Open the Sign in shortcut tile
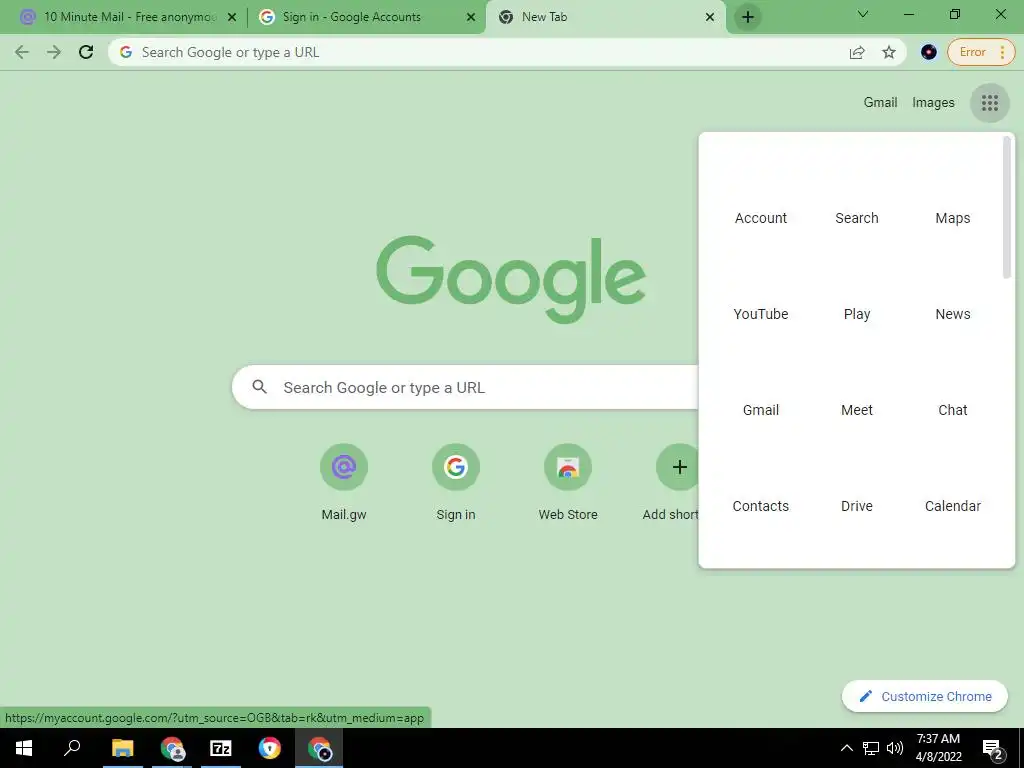The height and width of the screenshot is (768, 1024). [456, 482]
